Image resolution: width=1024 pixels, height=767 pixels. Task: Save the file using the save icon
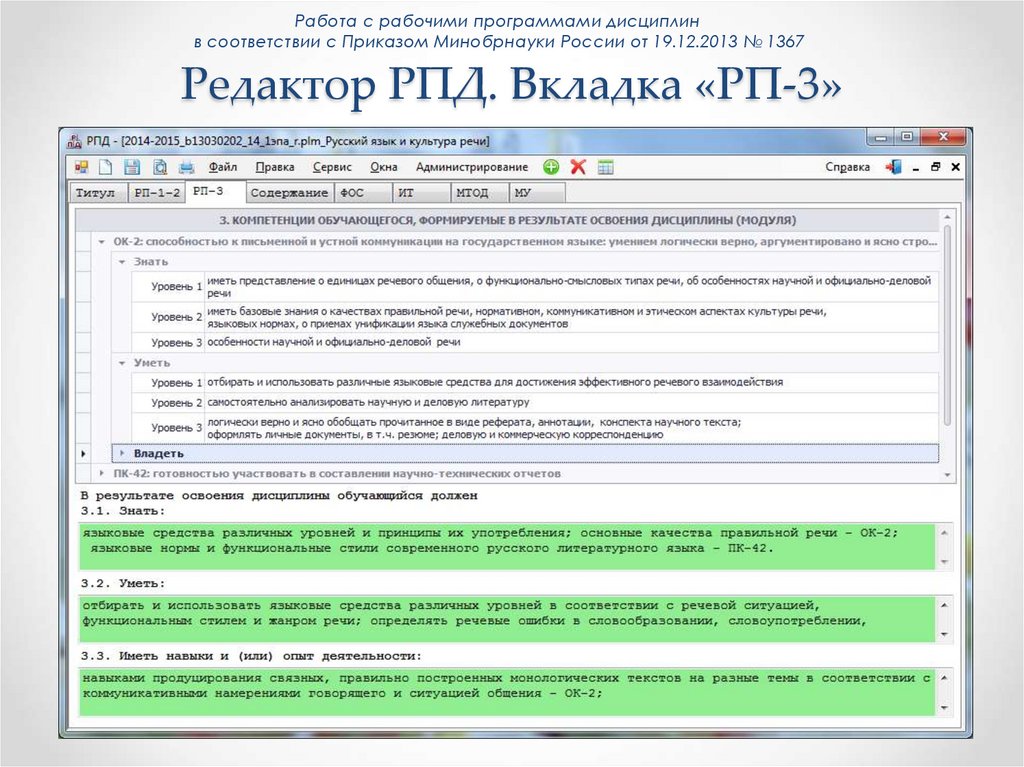point(131,166)
